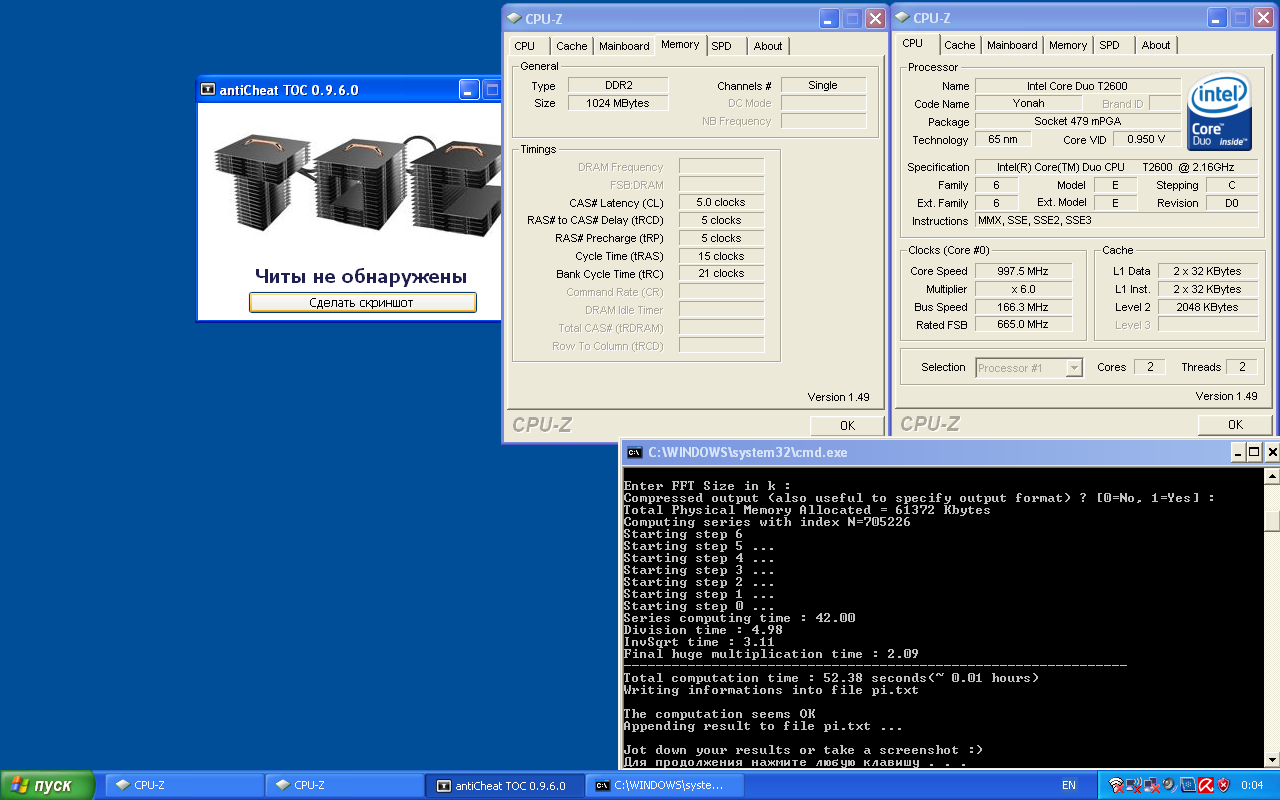Screen dimensions: 1280x800
Task: Open the Cache tab in Memory window
Action: pyautogui.click(x=571, y=46)
